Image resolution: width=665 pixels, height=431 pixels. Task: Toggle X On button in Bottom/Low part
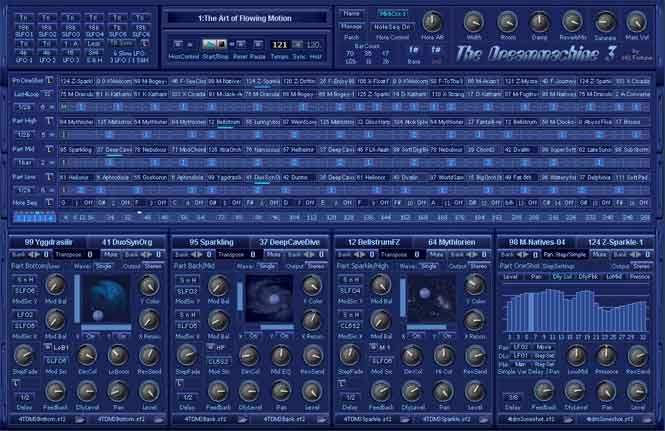pos(90,336)
